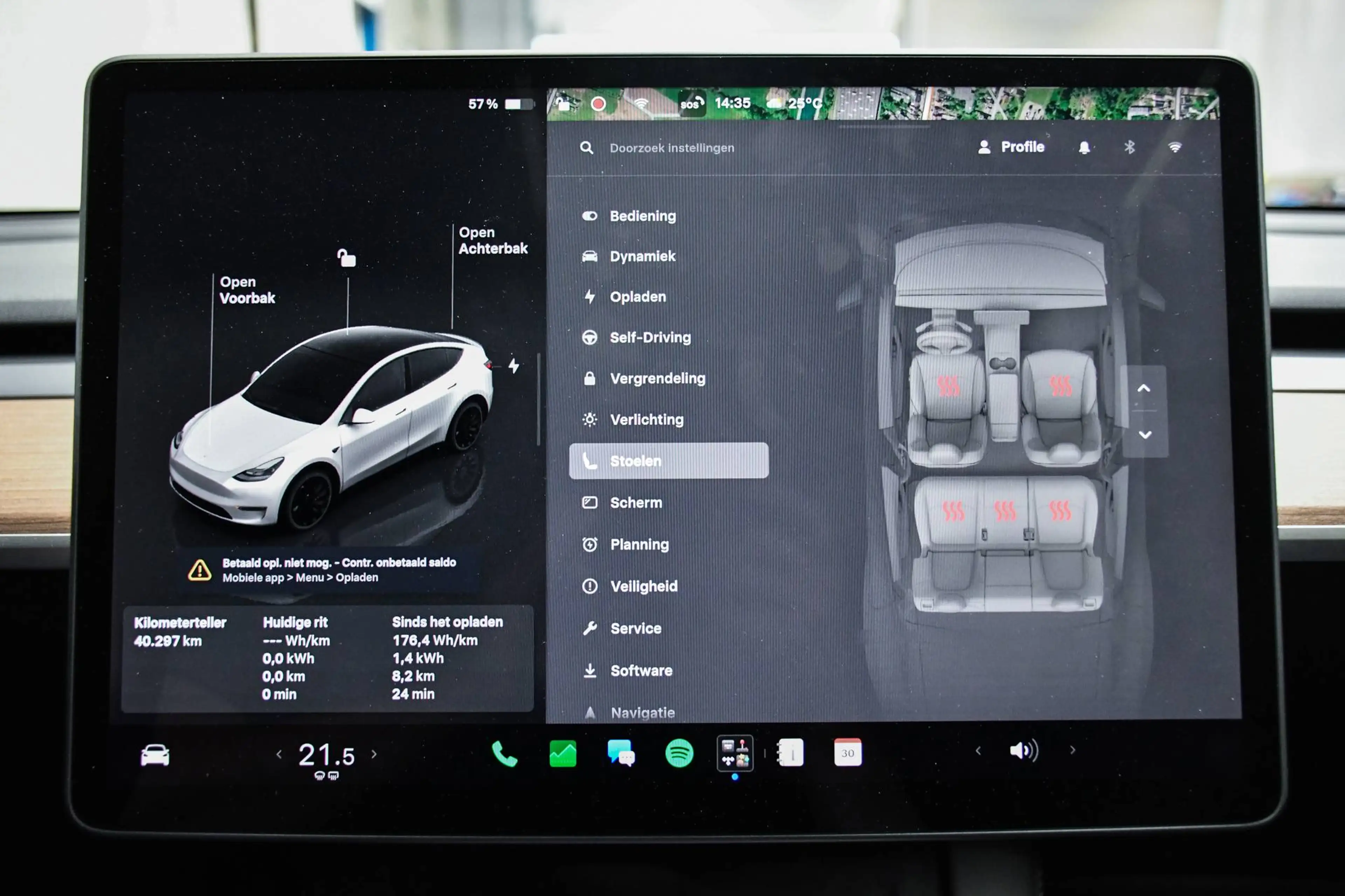Tap the dashcam red record icon
The height and width of the screenshot is (896, 1345).
[x=598, y=104]
